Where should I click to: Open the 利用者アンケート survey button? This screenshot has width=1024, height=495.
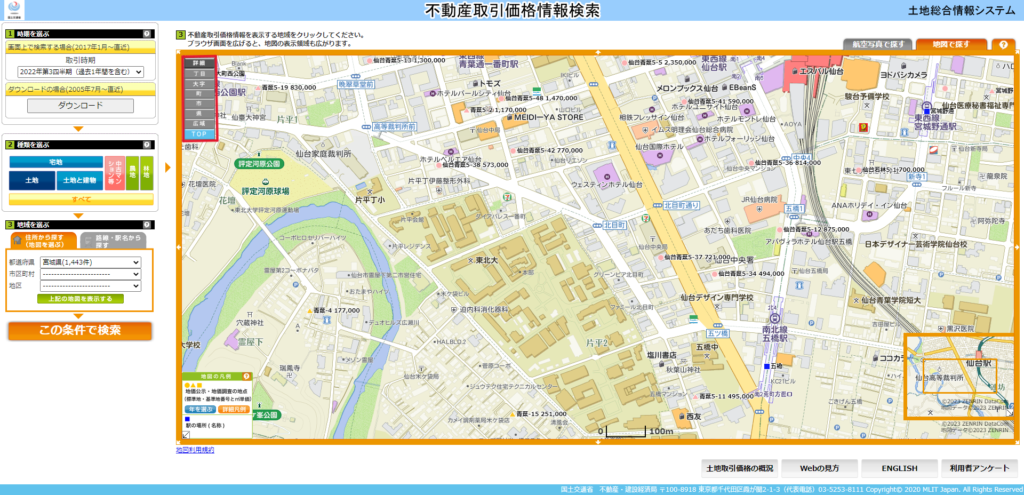[980, 468]
